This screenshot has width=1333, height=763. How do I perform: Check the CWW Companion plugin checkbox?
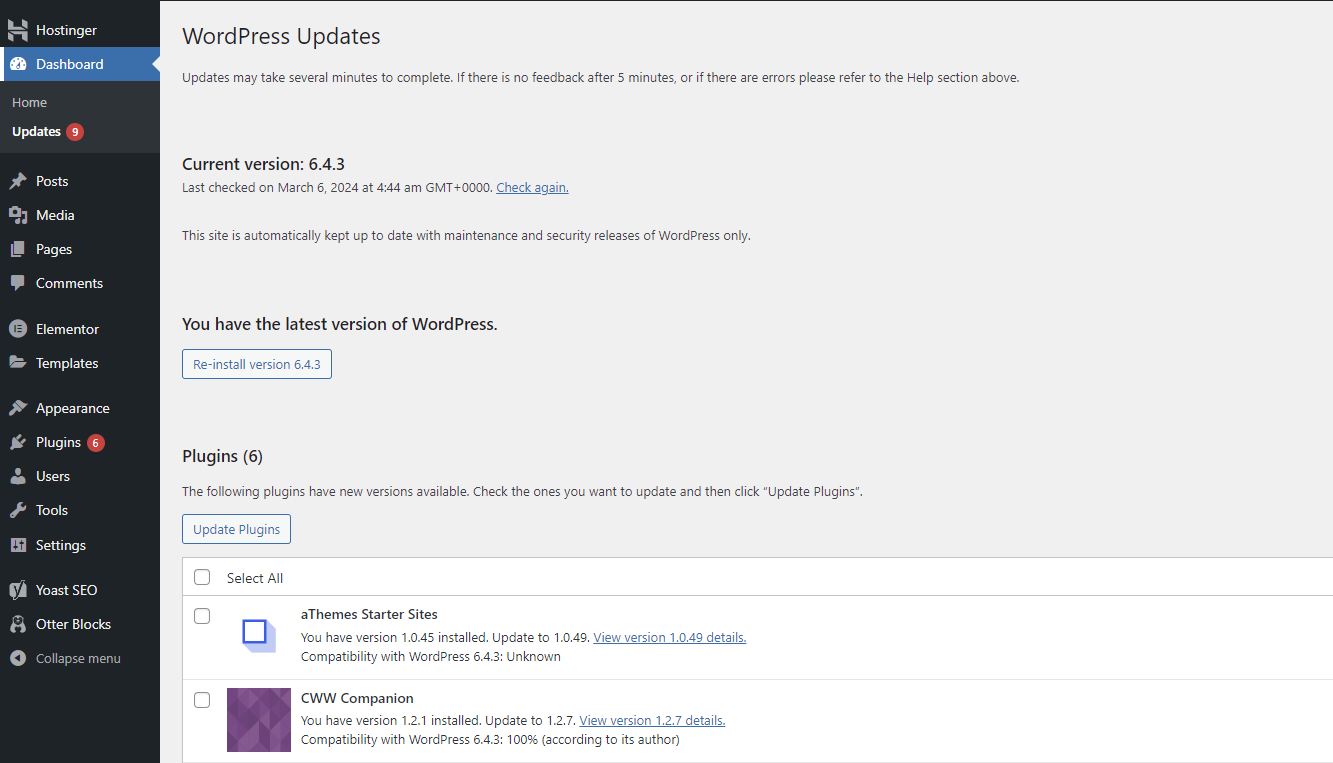(202, 700)
